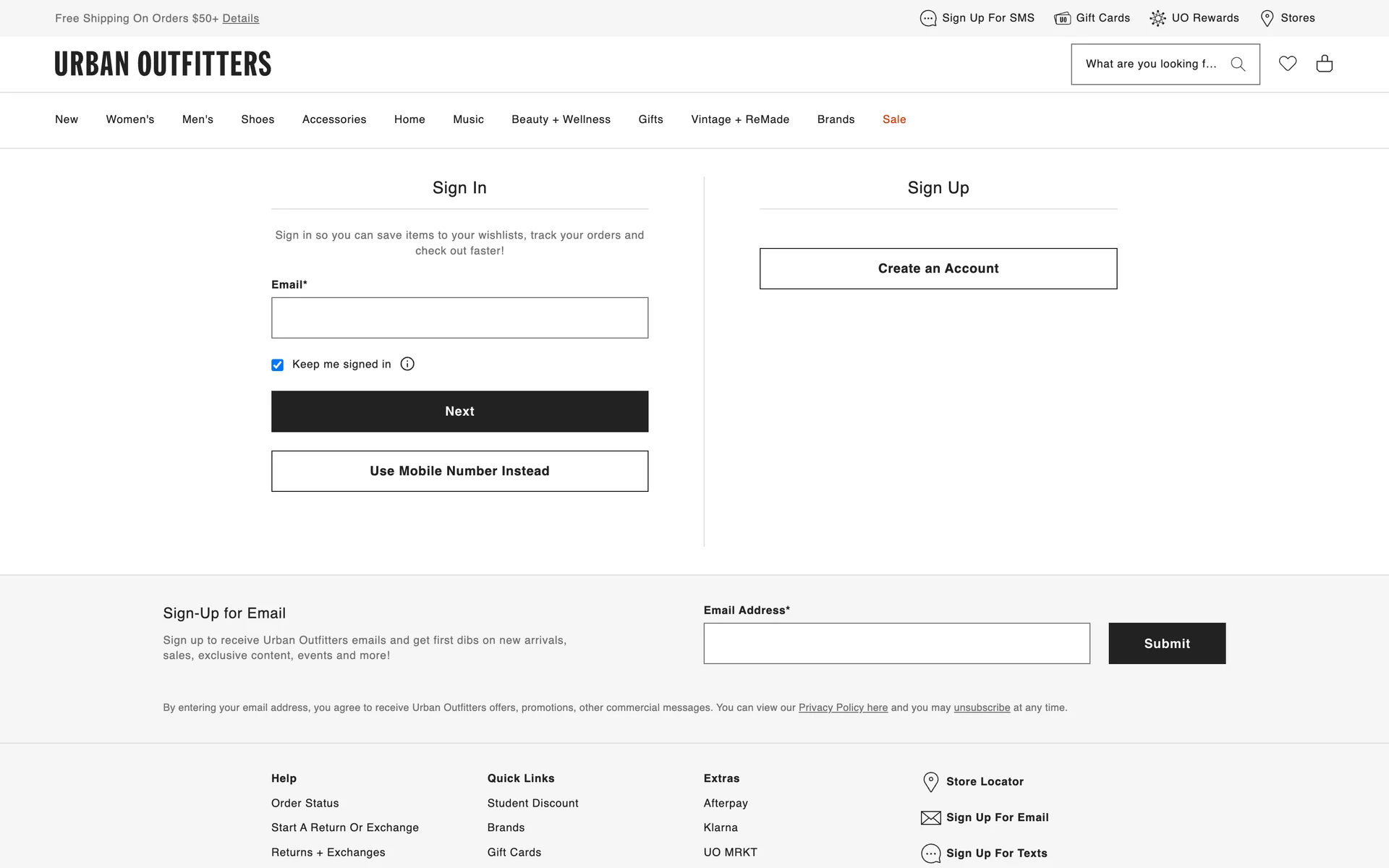The height and width of the screenshot is (868, 1389).
Task: Click the footer Sign Up For Email envelope icon
Action: (x=930, y=817)
